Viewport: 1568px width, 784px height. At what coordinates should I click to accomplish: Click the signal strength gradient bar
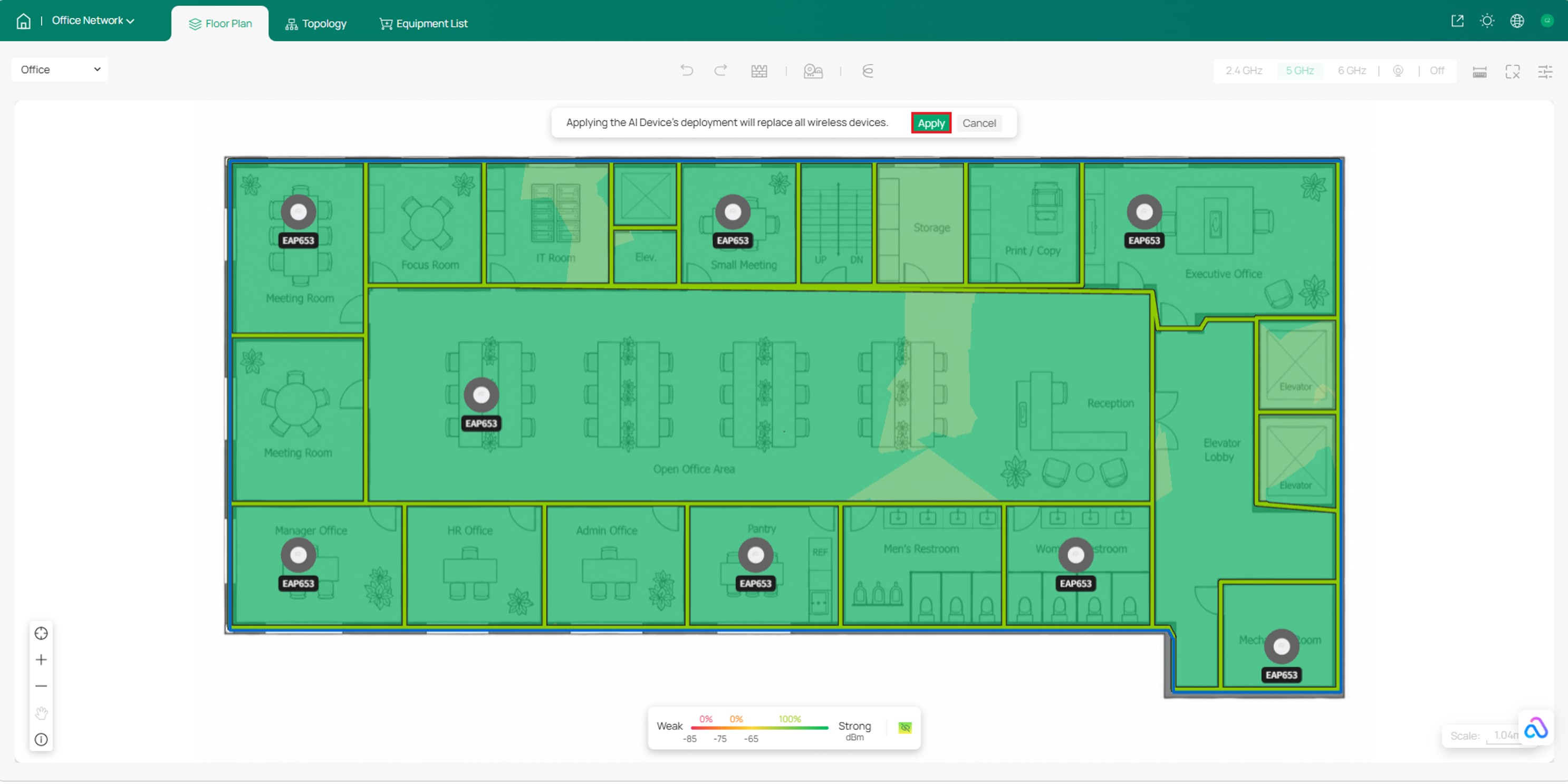[x=759, y=728]
